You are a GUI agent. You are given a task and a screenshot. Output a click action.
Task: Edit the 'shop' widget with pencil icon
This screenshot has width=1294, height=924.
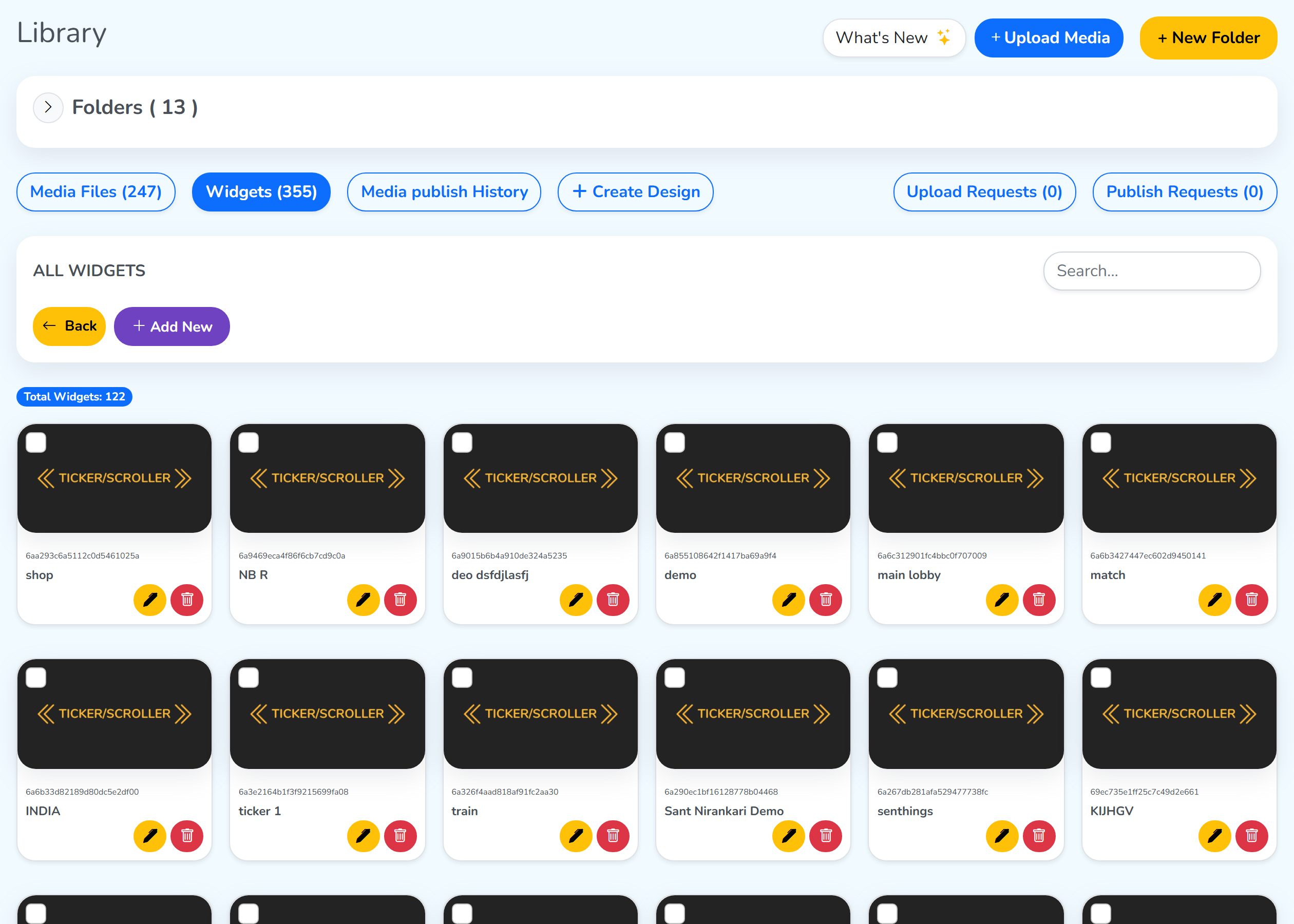(x=149, y=600)
